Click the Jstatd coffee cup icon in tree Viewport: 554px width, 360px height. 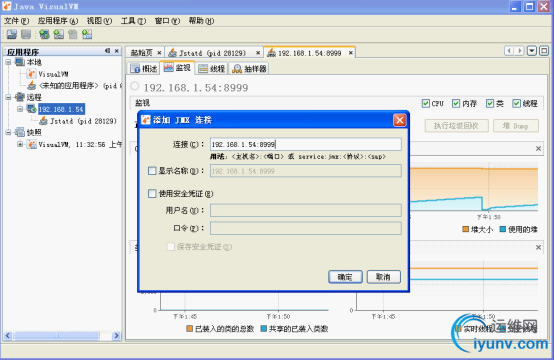(43, 121)
